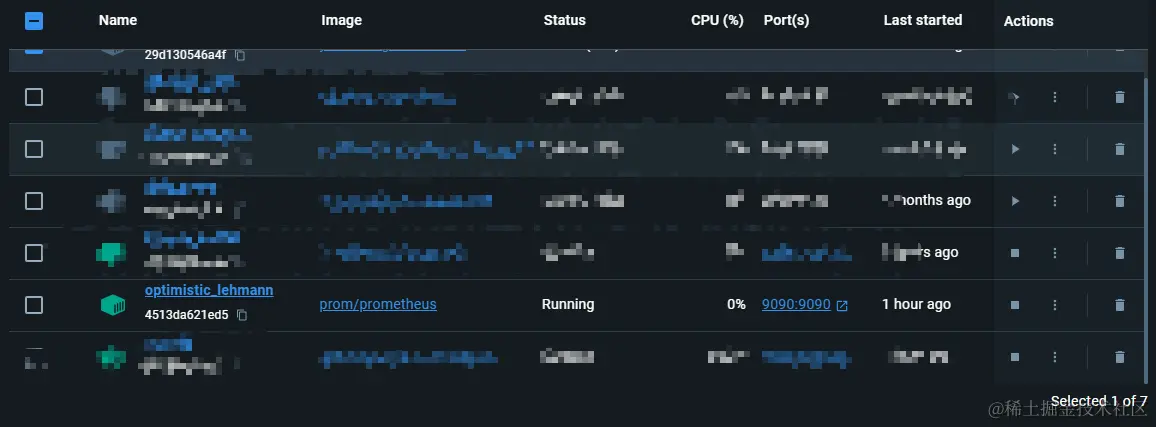The image size is (1156, 427).
Task: Click the 'Running' status of optimistic_lehmann
Action: 568,305
